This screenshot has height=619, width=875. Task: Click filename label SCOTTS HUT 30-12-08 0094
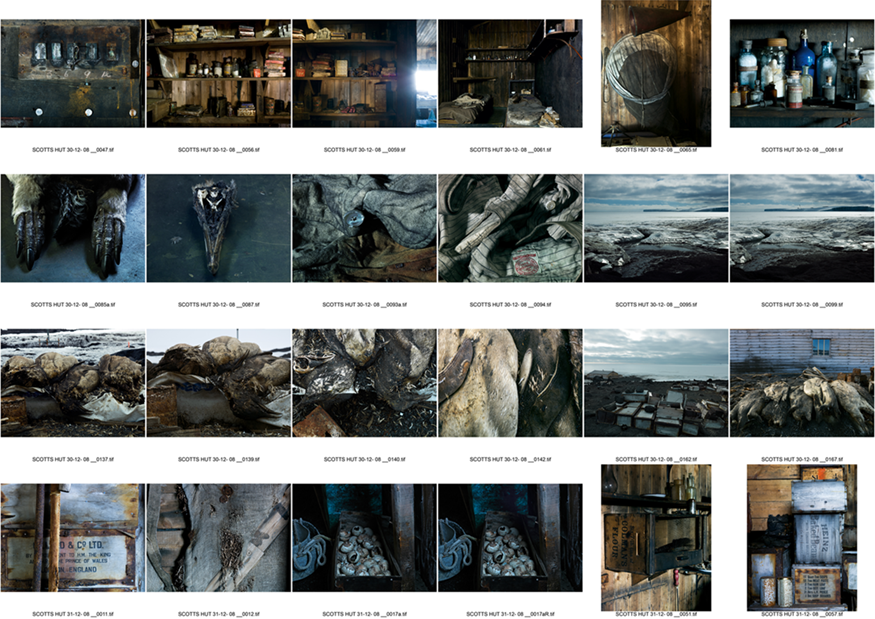[510, 305]
